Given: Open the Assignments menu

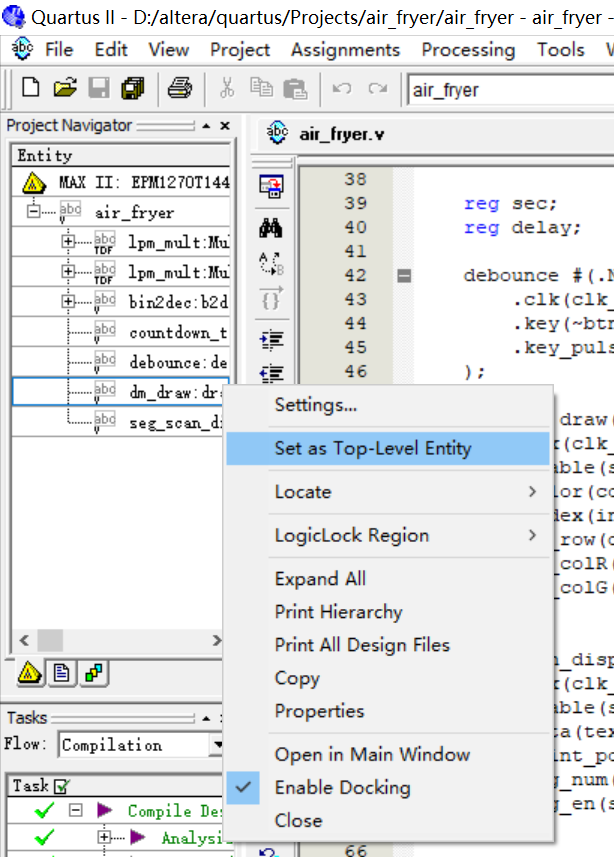Looking at the screenshot, I should point(346,50).
